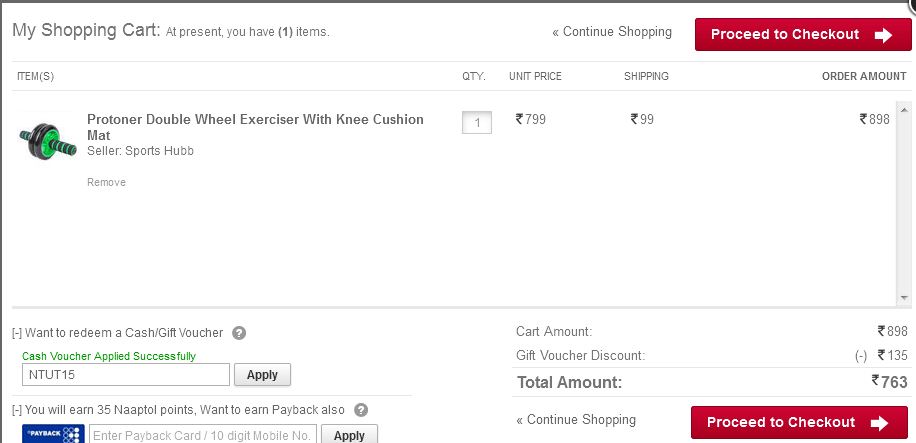Click the top Continue Shopping link

612,32
